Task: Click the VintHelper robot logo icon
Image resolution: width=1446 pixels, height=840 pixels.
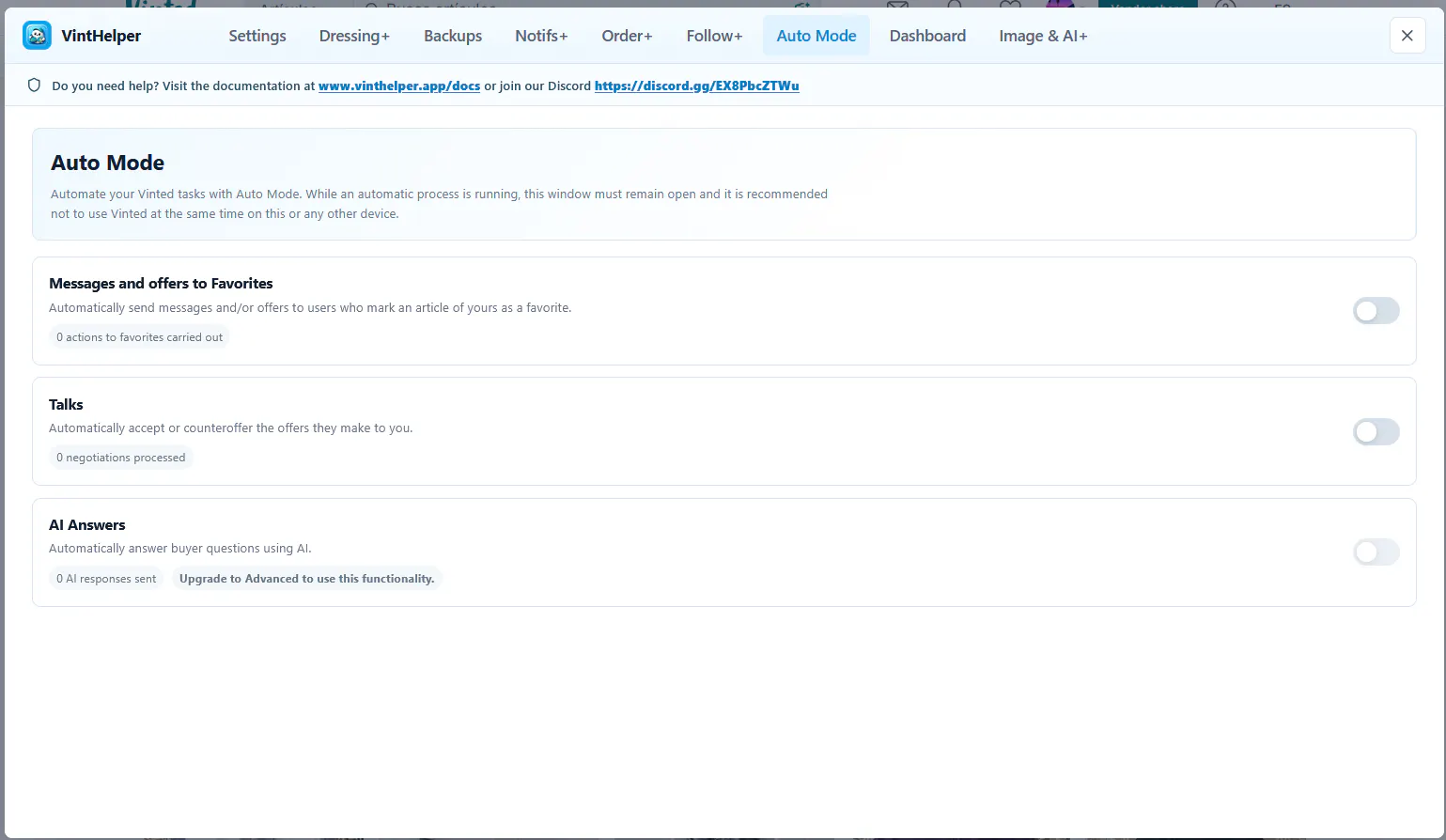Action: tap(37, 36)
